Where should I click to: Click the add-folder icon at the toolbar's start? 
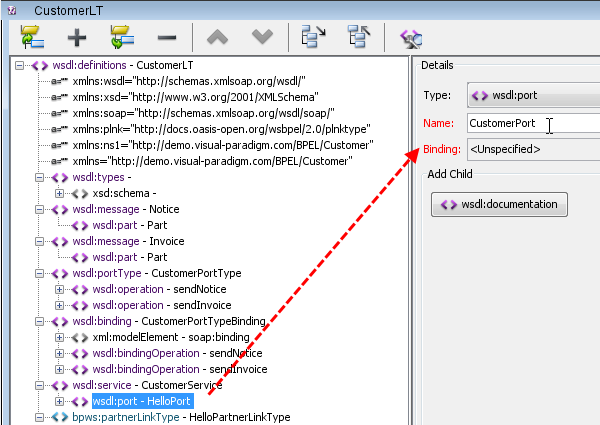click(32, 37)
